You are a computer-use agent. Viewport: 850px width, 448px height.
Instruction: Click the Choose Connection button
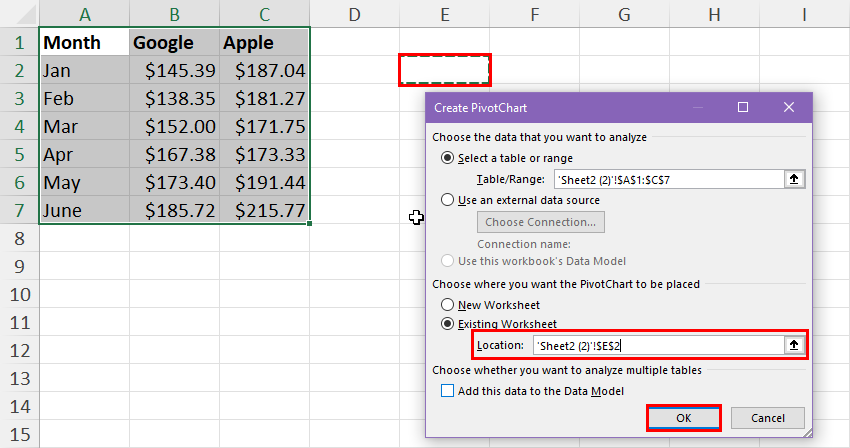[541, 222]
